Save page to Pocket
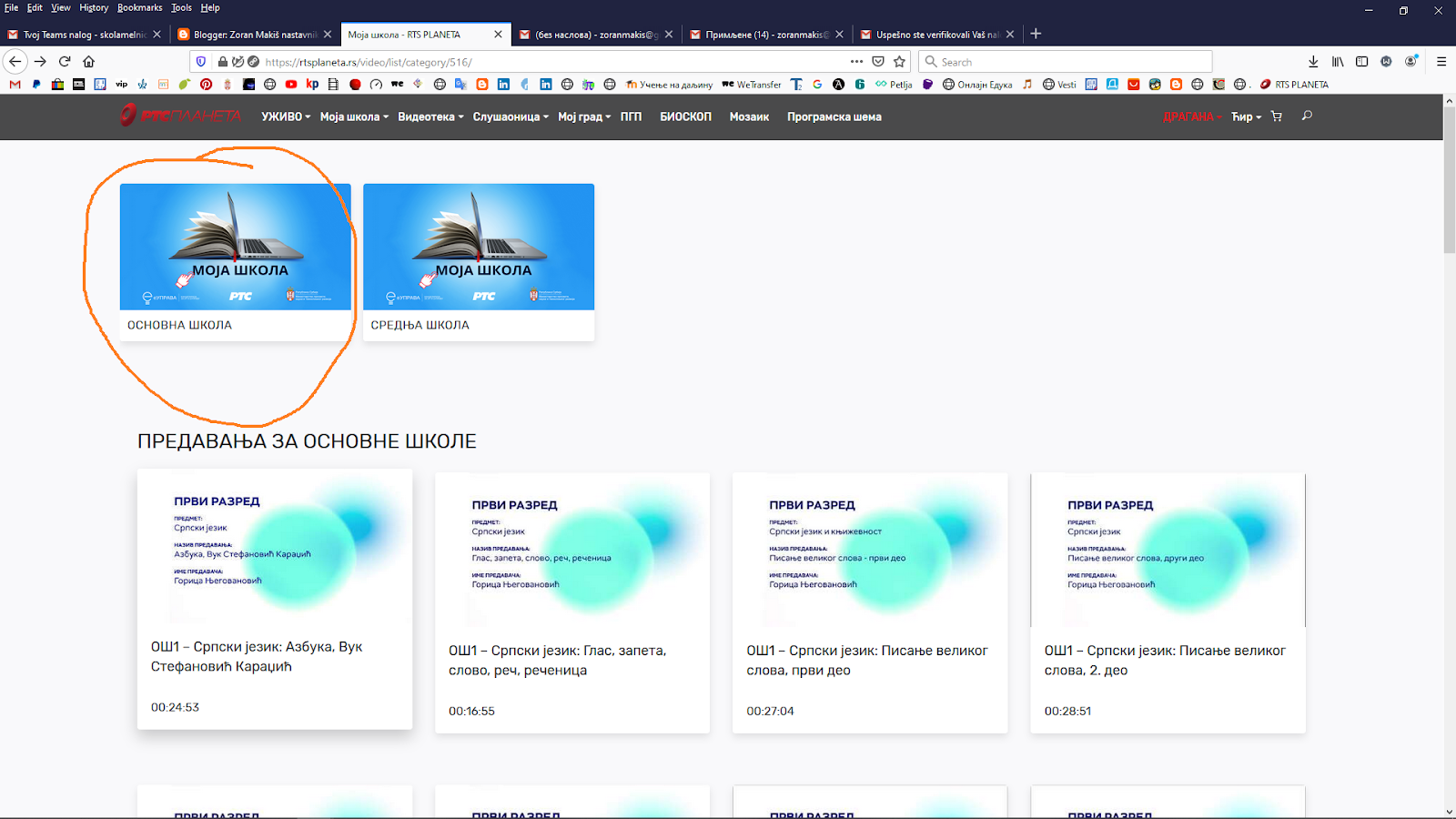The width and height of the screenshot is (1456, 819). coord(878,62)
